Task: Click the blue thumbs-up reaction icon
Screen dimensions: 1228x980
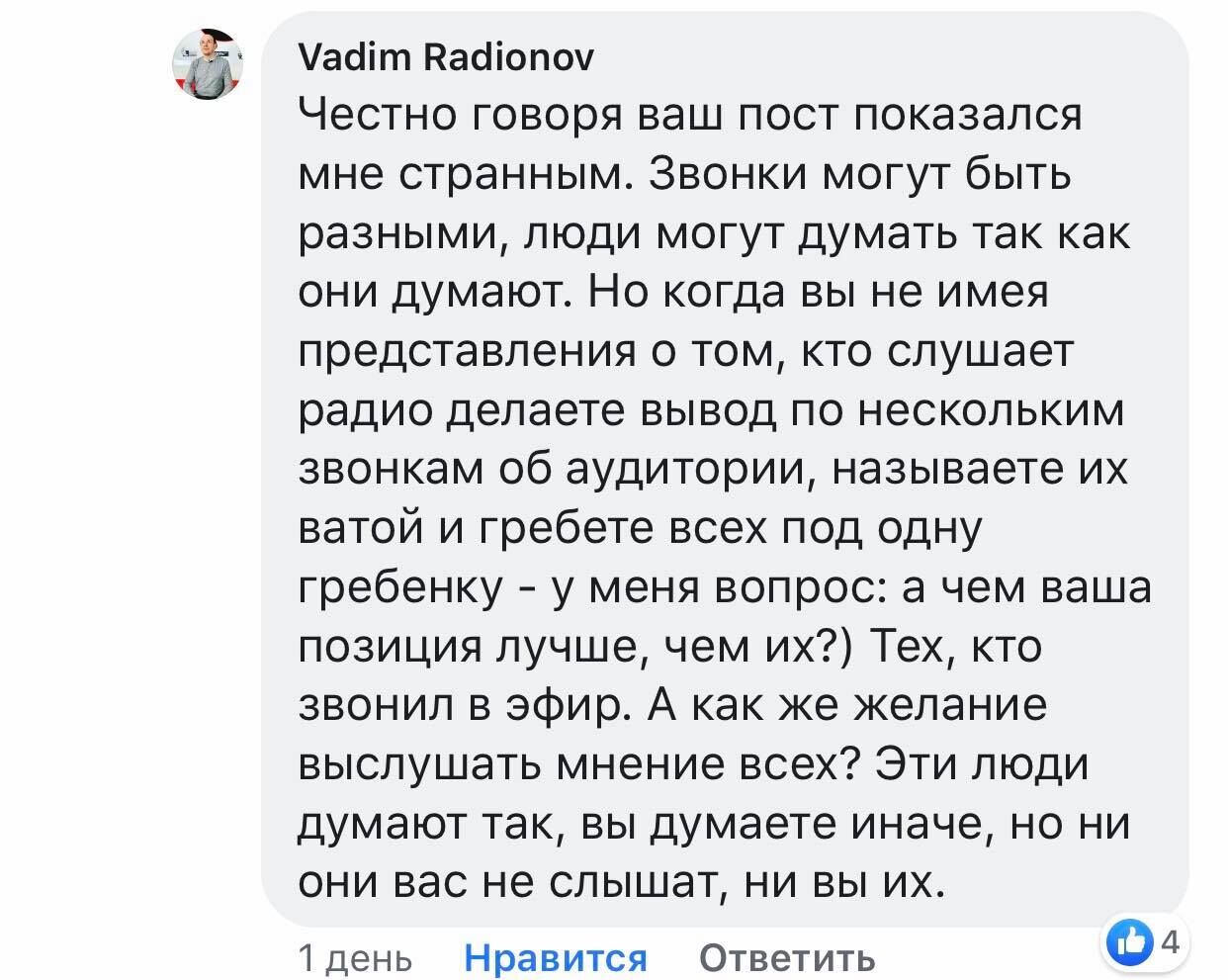Action: tap(1130, 942)
